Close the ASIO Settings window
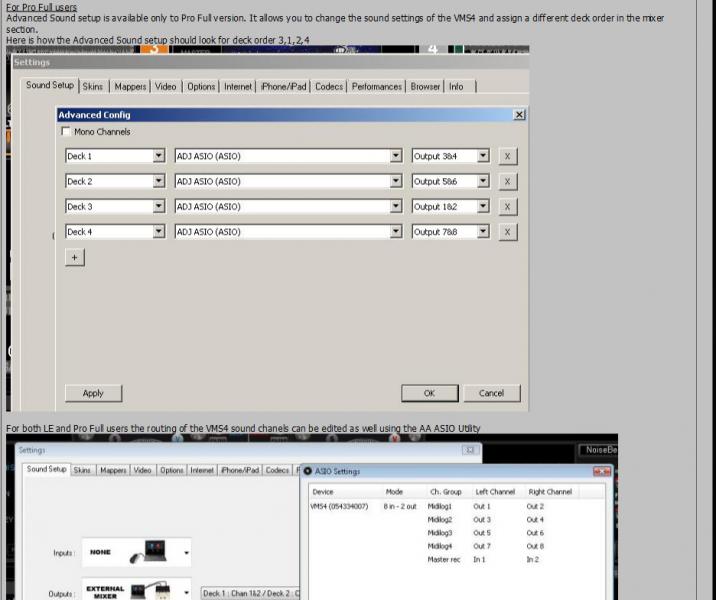The height and width of the screenshot is (600, 716). pyautogui.click(x=602, y=471)
